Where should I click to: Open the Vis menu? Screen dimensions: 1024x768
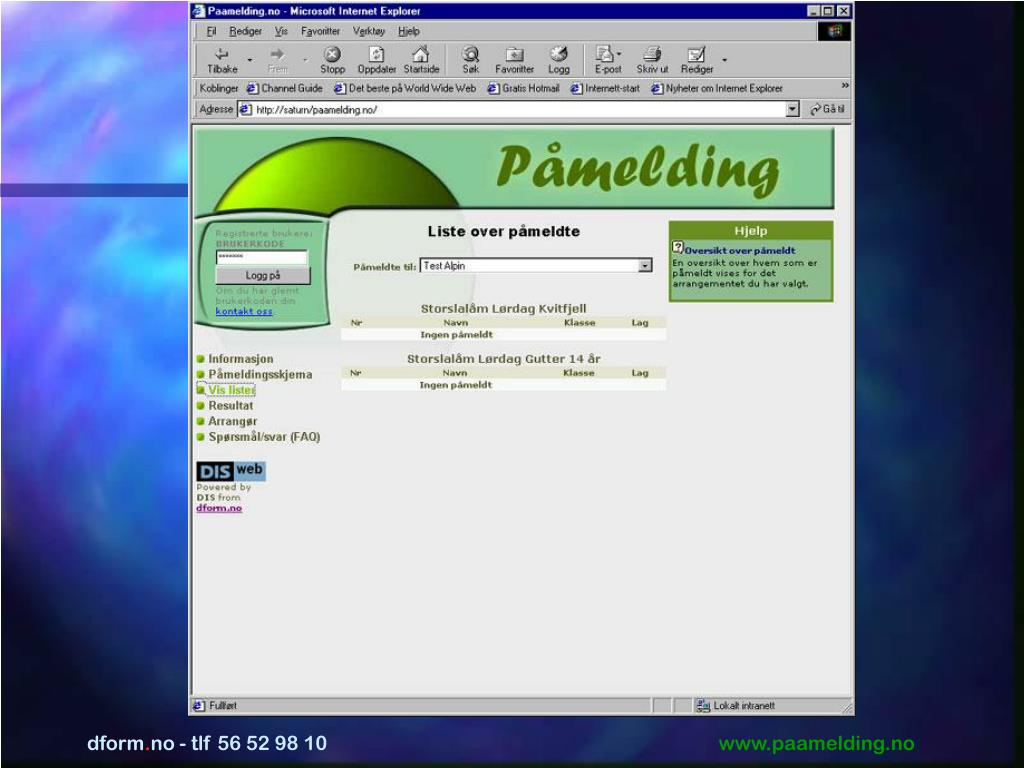tap(281, 31)
